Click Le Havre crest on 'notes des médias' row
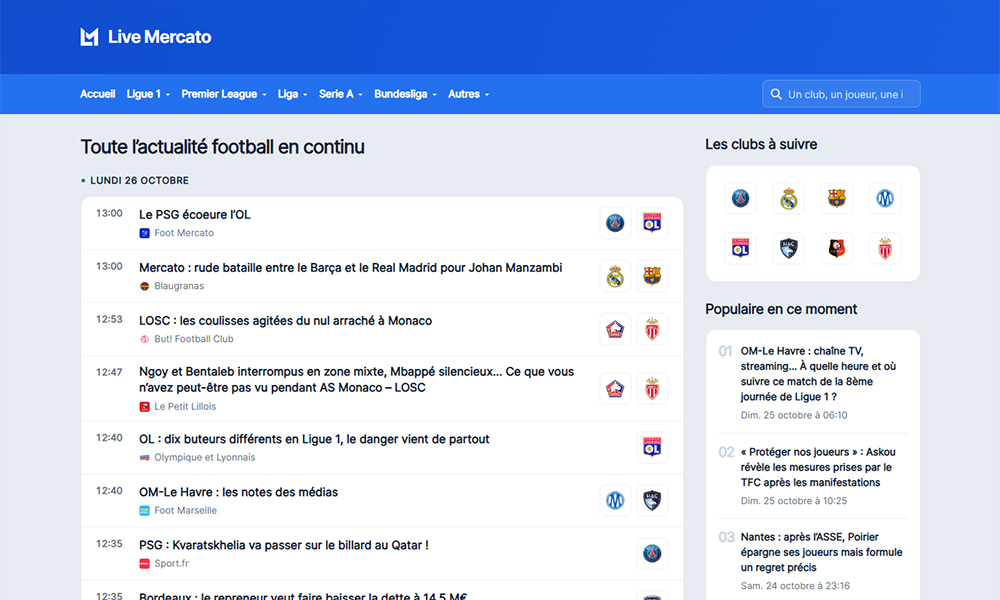The image size is (1000, 600). coord(652,501)
